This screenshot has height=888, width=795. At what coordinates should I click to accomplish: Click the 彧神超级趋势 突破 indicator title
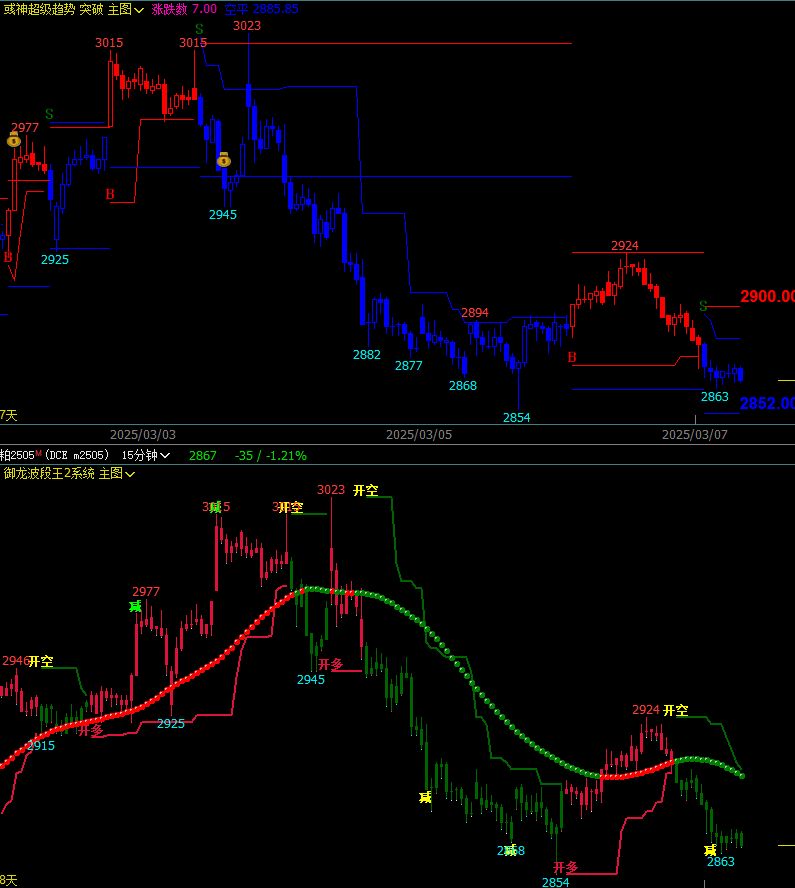(x=53, y=9)
